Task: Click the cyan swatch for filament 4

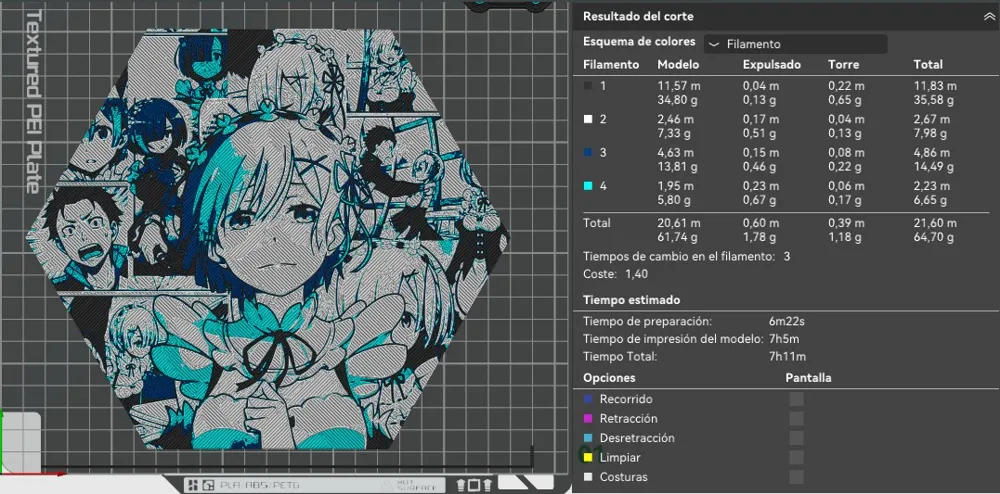Action: coord(588,186)
